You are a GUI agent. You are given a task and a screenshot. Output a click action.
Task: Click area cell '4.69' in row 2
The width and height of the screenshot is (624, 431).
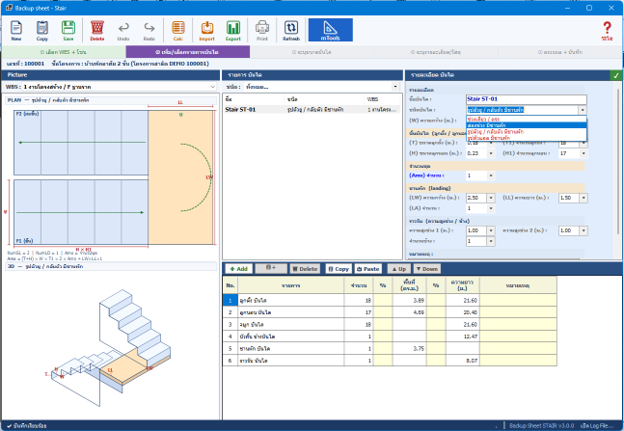(409, 312)
